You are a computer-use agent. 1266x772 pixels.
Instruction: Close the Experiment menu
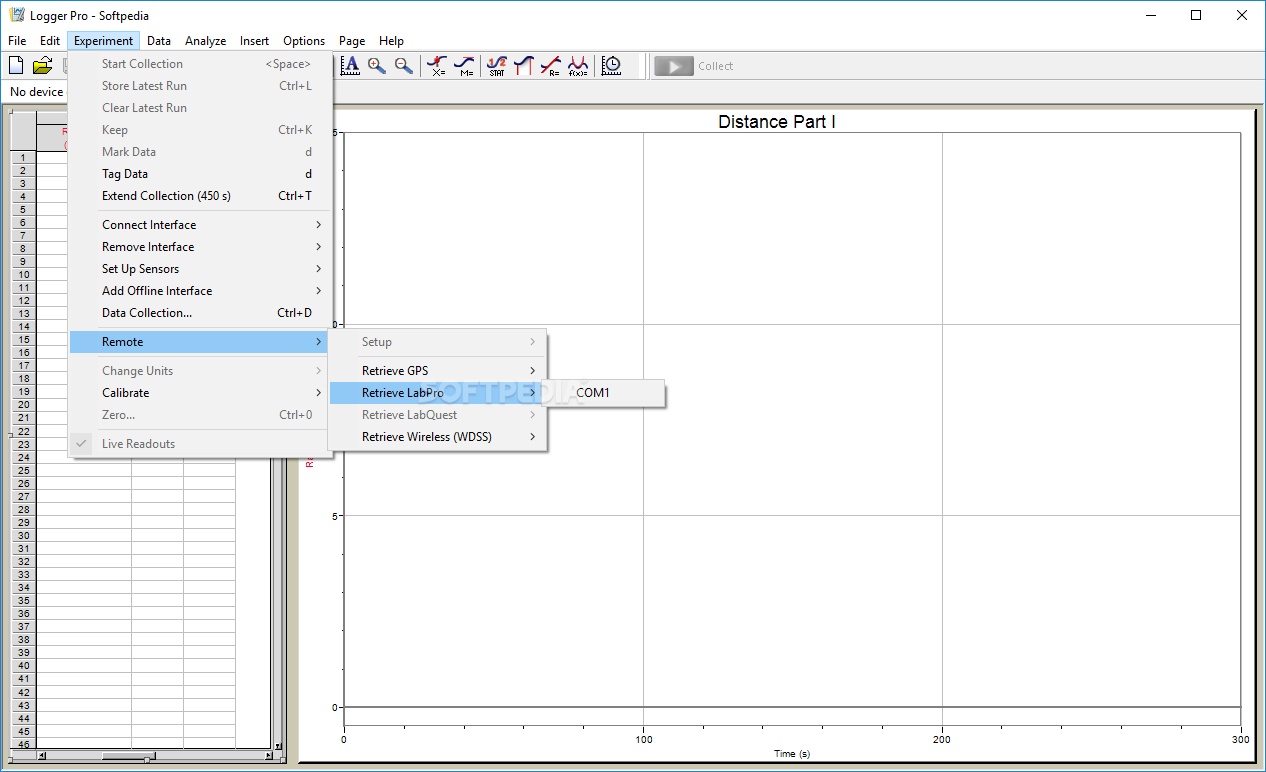(x=104, y=41)
